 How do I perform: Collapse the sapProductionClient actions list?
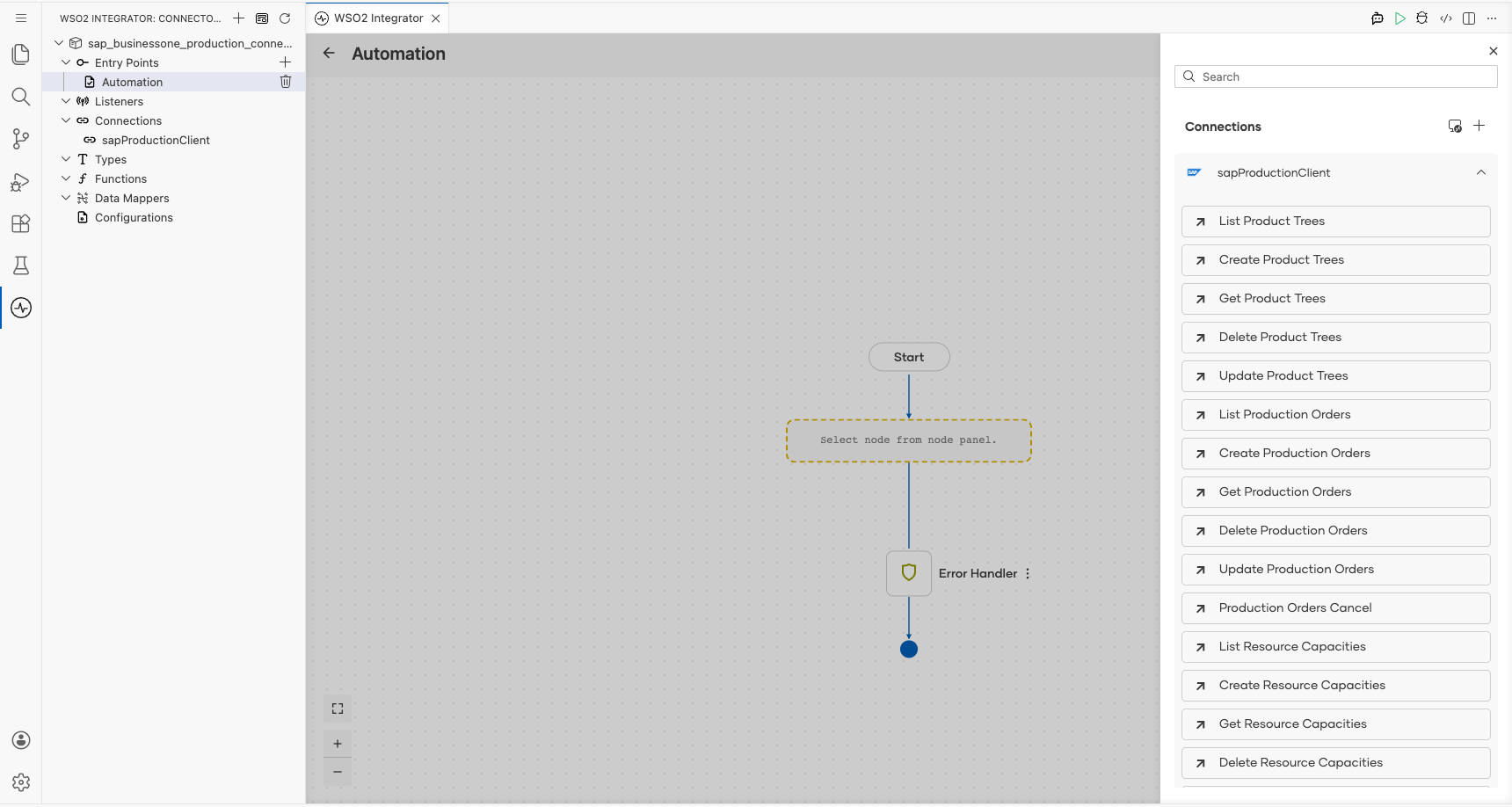[x=1481, y=172]
